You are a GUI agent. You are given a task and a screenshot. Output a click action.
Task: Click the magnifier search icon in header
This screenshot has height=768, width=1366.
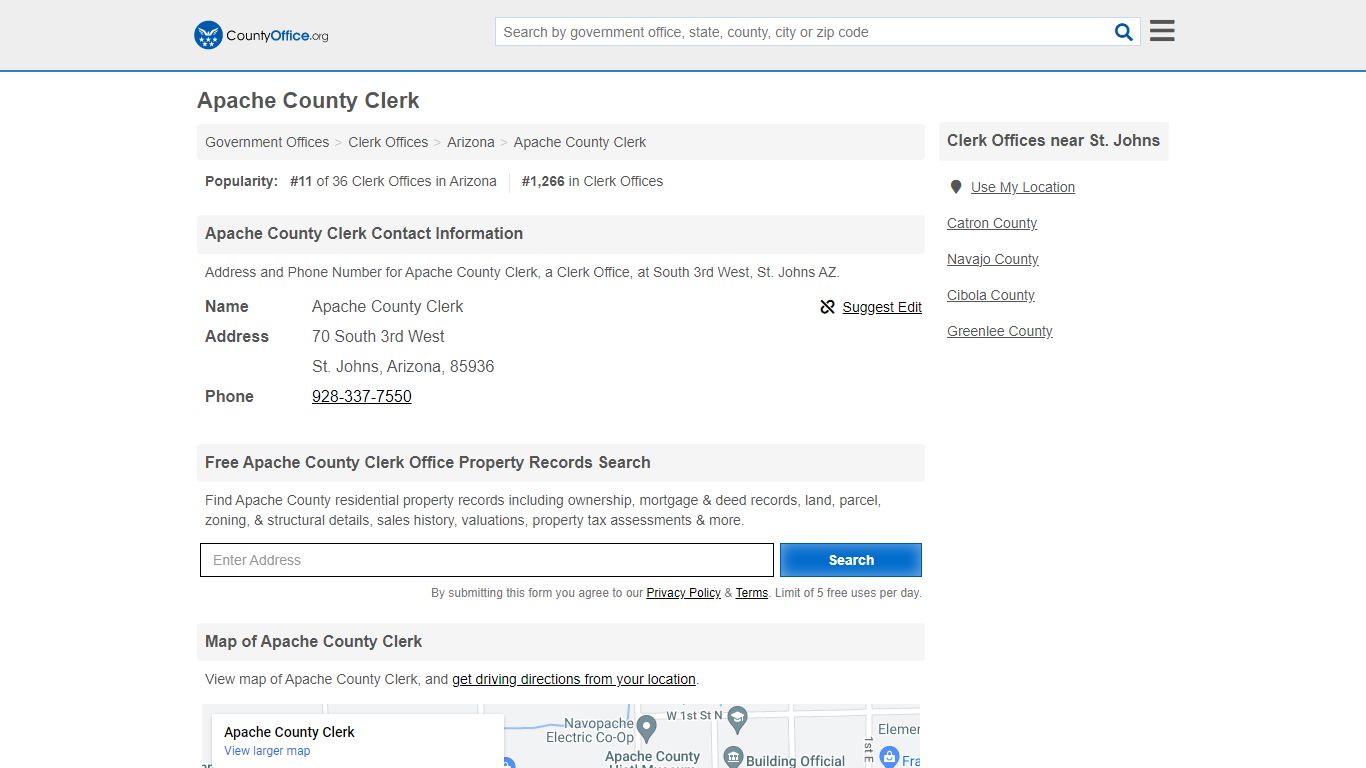pos(1124,32)
